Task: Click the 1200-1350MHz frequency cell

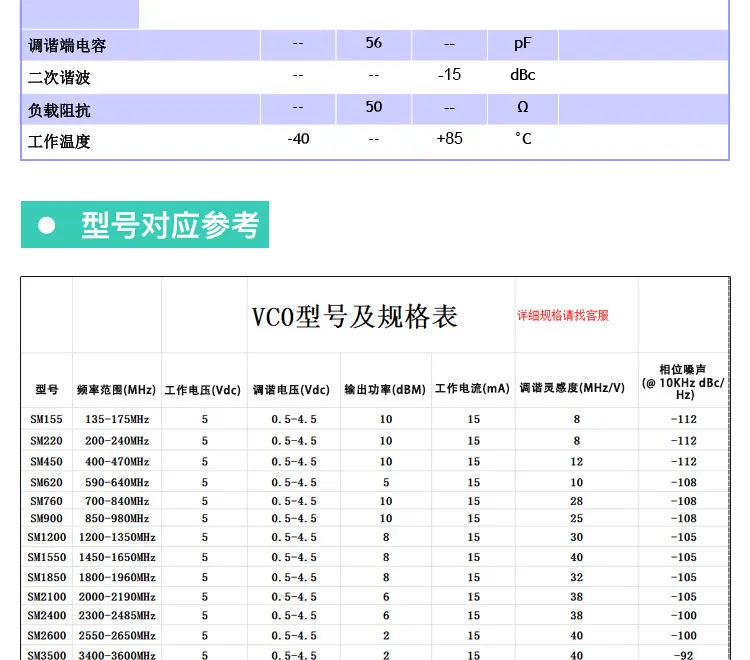Action: [117, 538]
